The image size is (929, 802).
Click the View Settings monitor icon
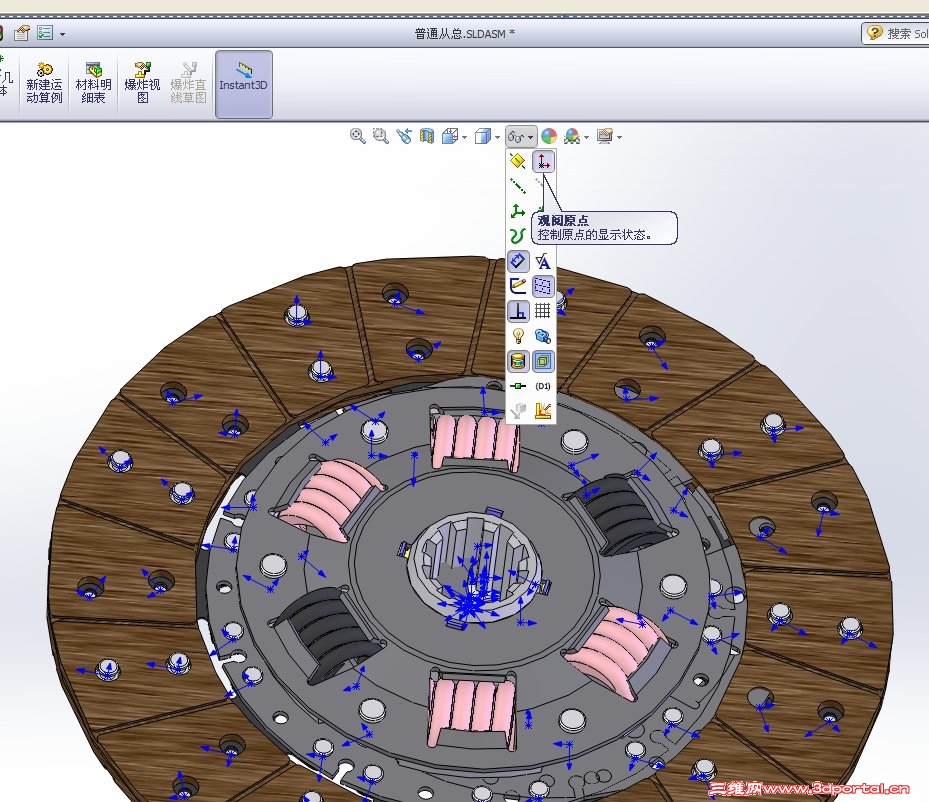pos(605,136)
